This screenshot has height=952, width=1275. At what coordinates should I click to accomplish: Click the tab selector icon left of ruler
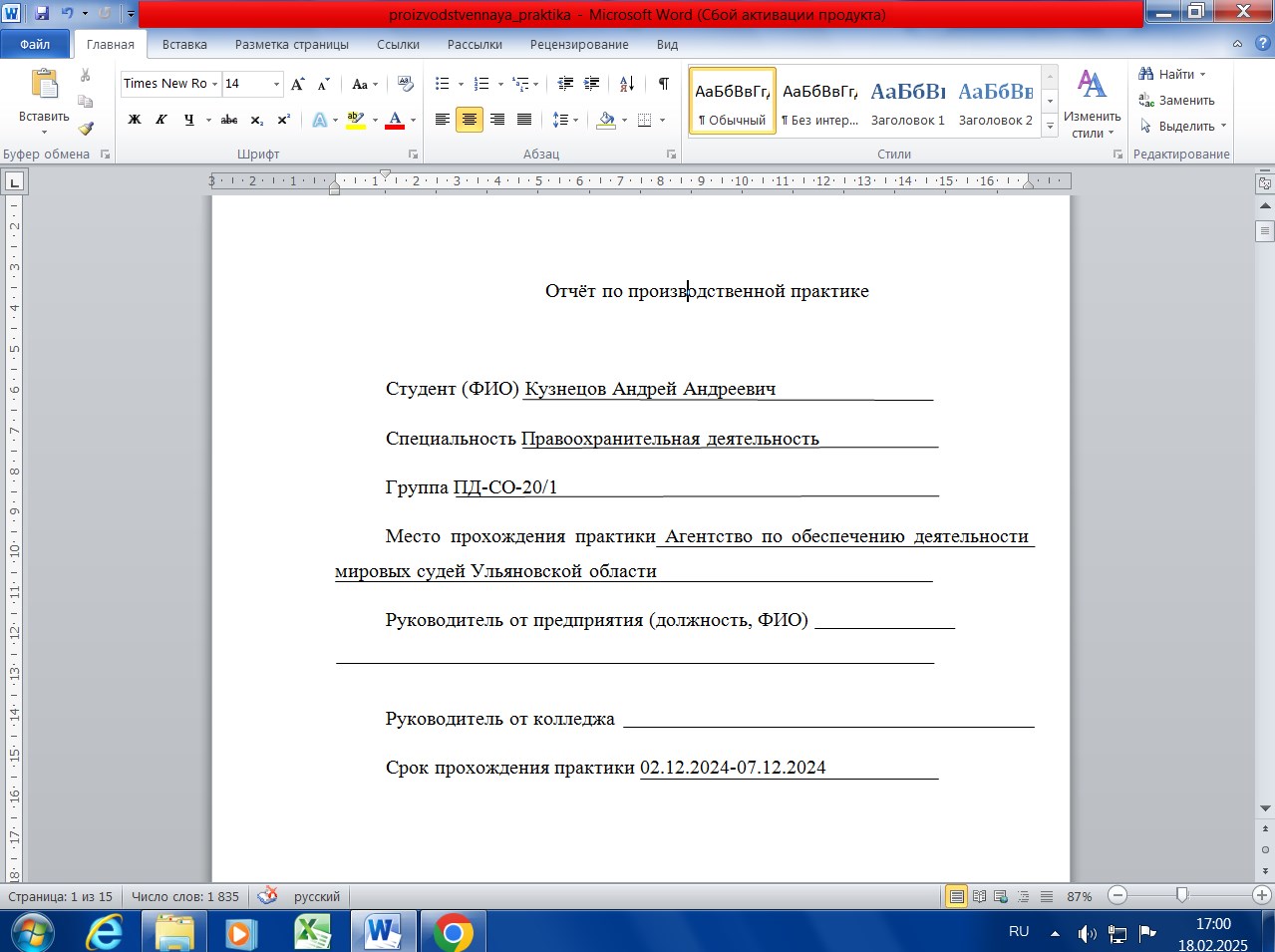pyautogui.click(x=15, y=181)
